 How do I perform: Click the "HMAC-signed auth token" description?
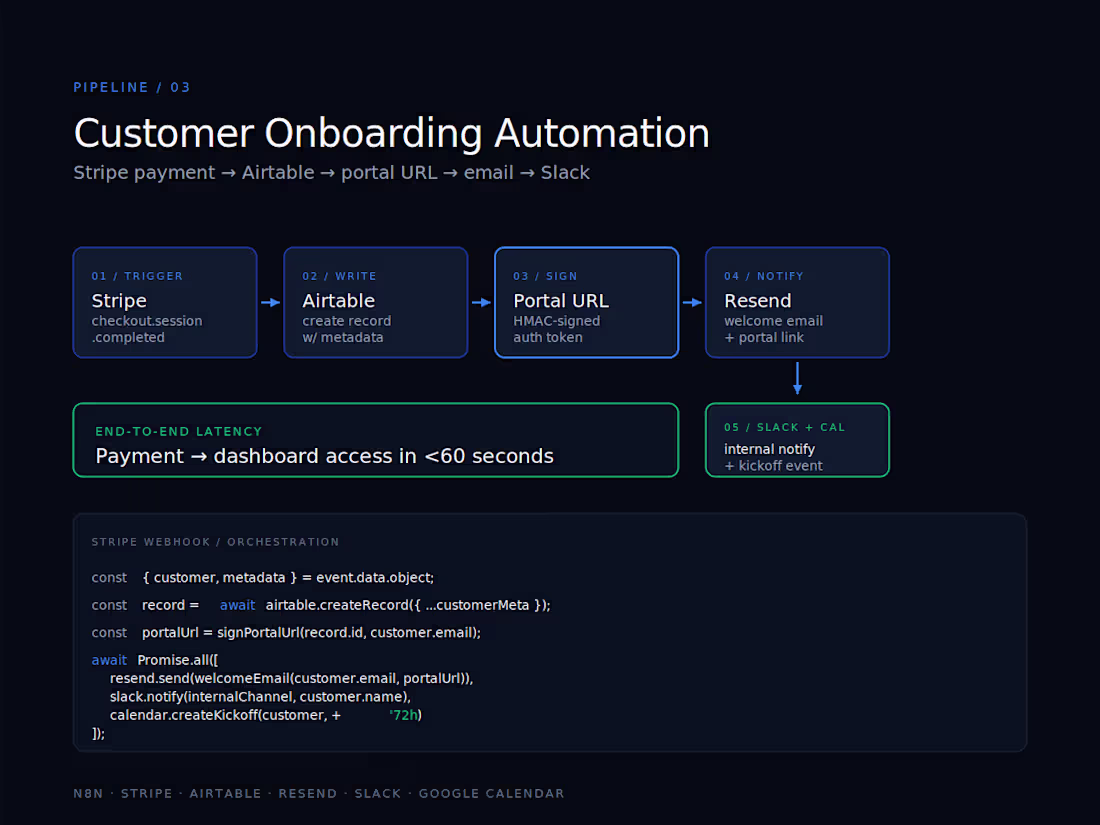[x=556, y=329]
